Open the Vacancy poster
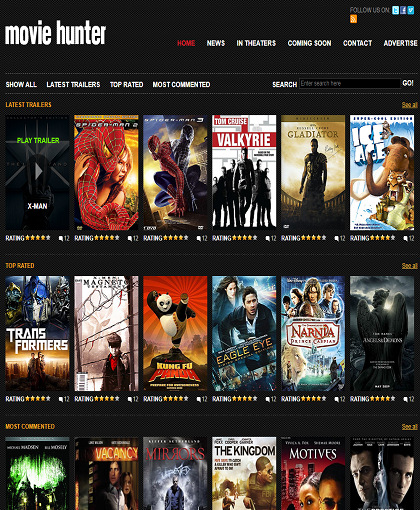 pos(106,473)
